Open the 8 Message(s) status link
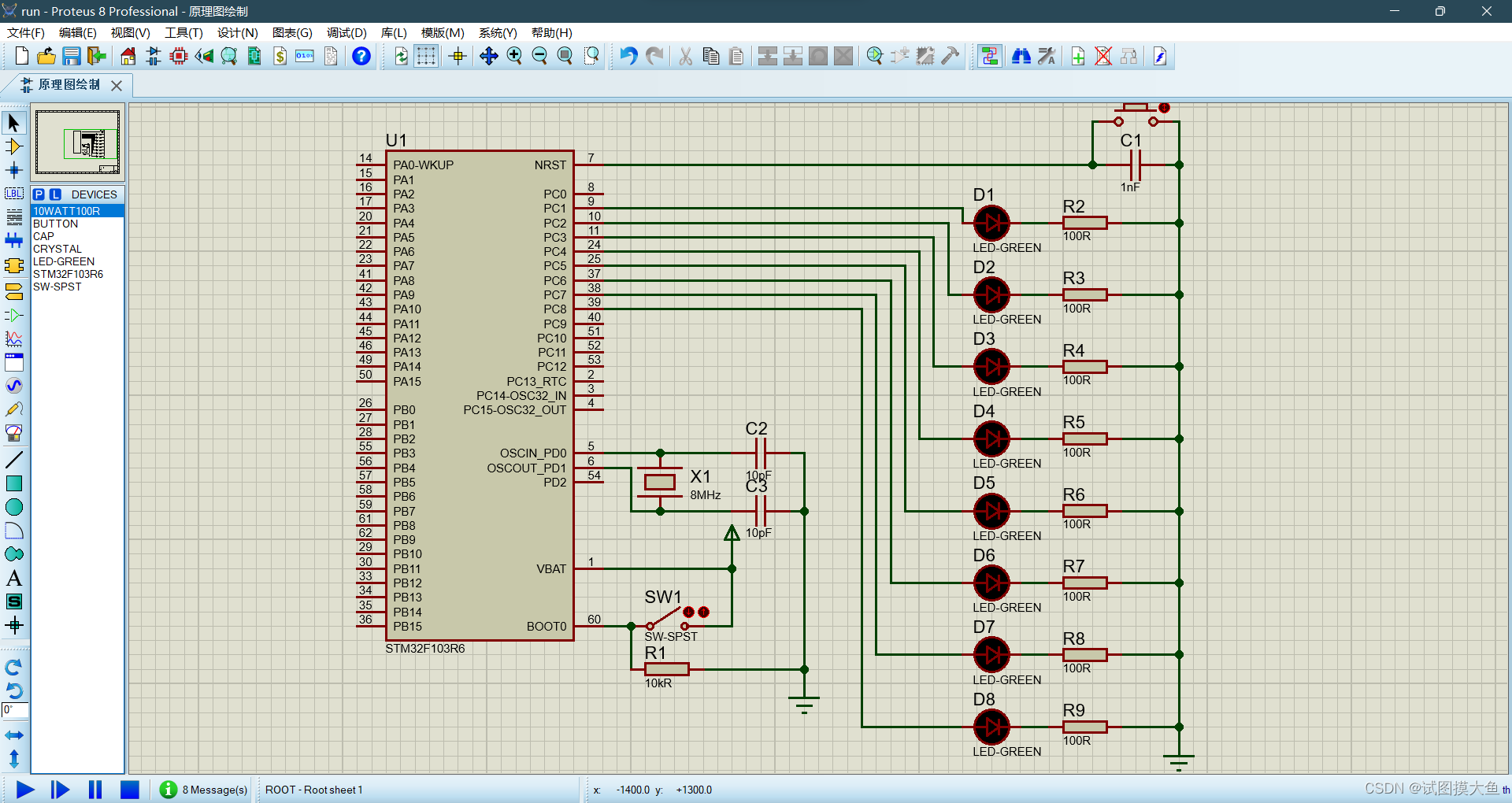This screenshot has width=1512, height=803. click(x=203, y=790)
